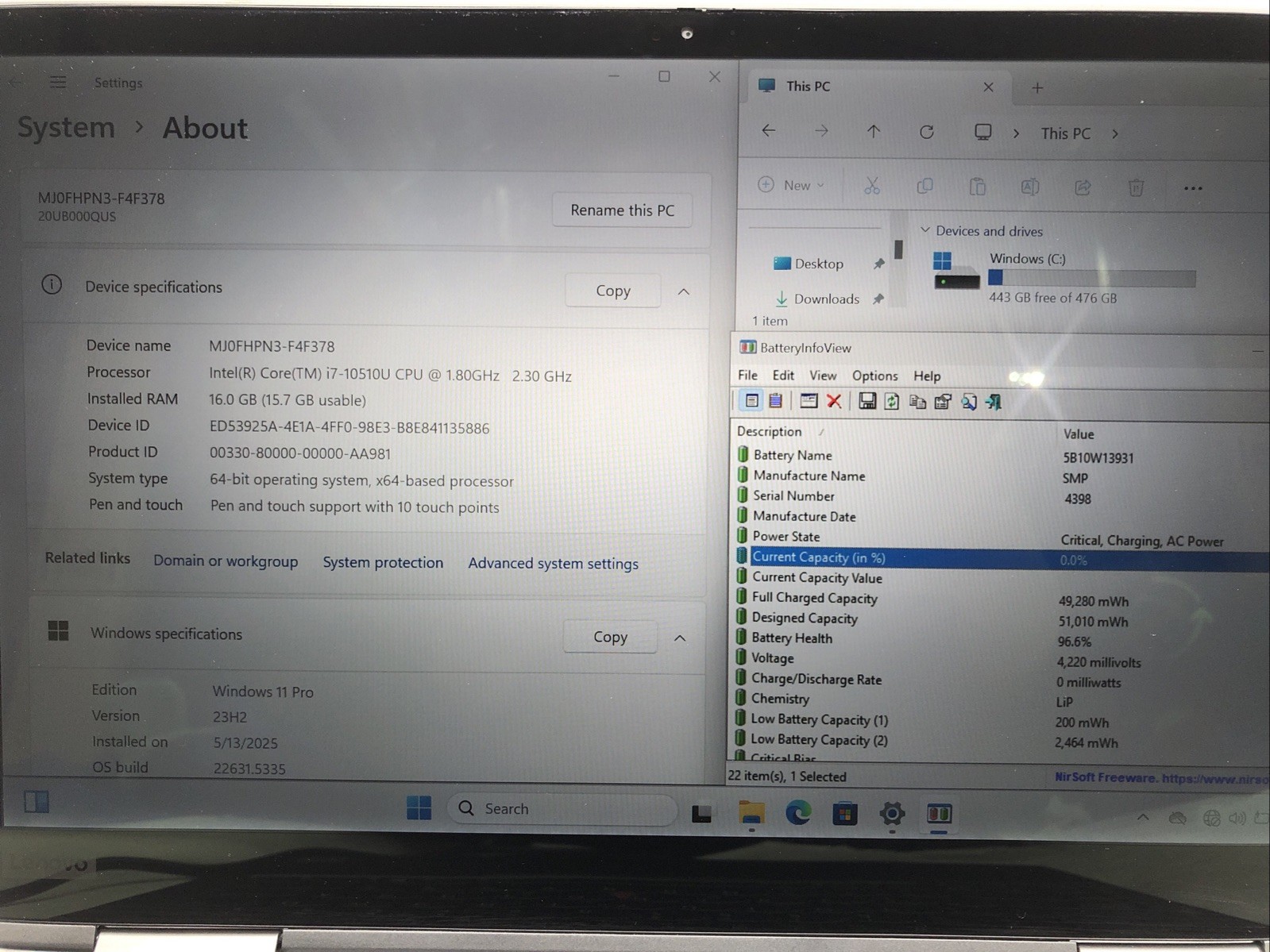Open the View menu in BatteryInfoView
The image size is (1270, 952).
(x=823, y=375)
